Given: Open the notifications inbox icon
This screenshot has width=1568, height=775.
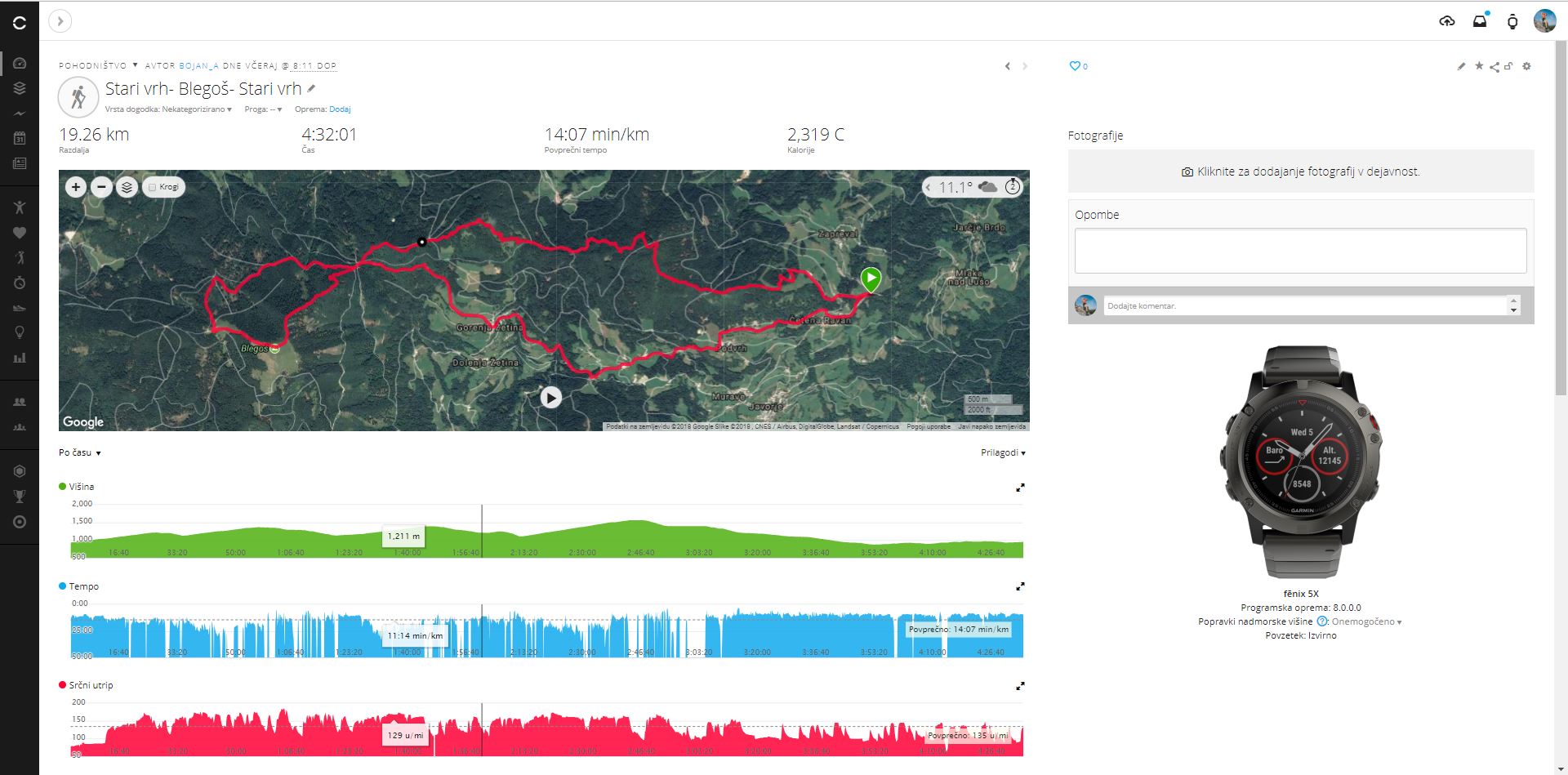Looking at the screenshot, I should pos(1479,21).
